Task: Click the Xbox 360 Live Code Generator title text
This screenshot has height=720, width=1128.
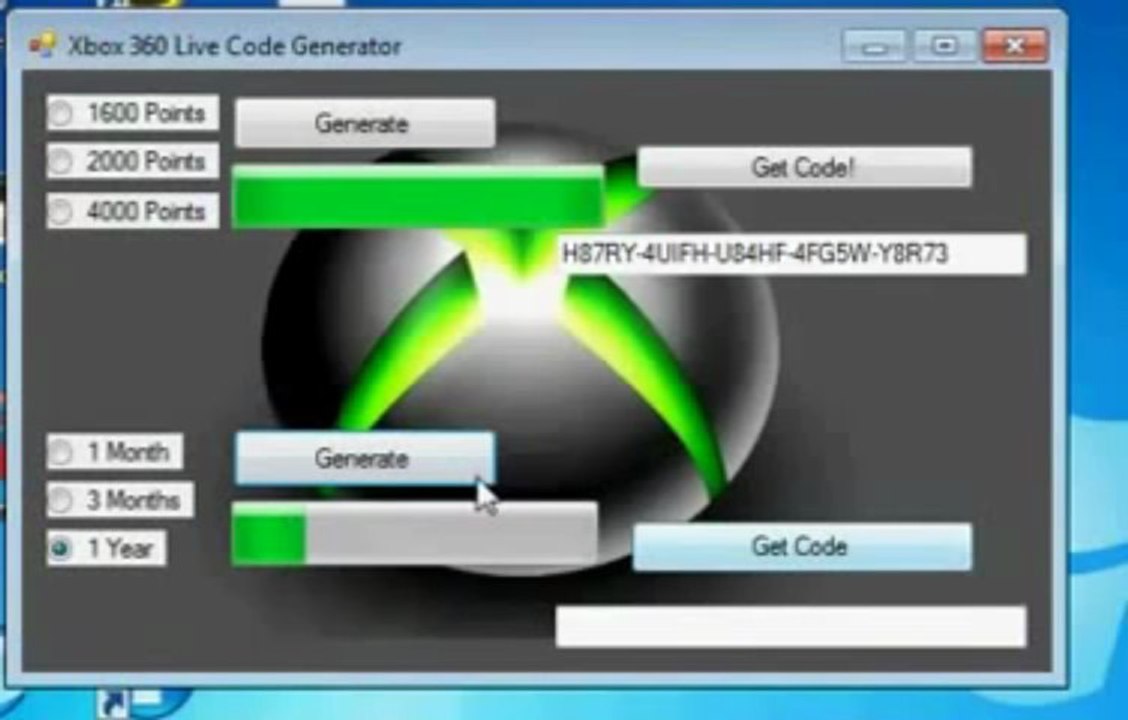Action: coord(235,46)
